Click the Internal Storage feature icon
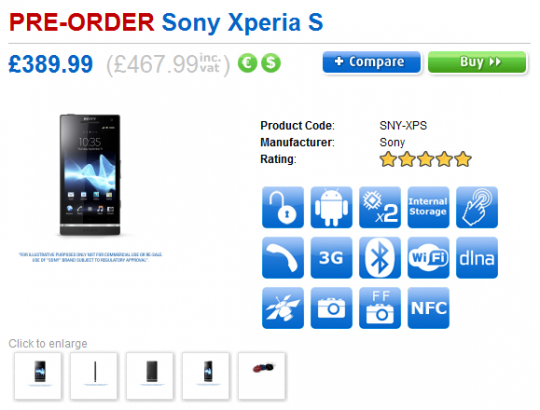 click(428, 207)
